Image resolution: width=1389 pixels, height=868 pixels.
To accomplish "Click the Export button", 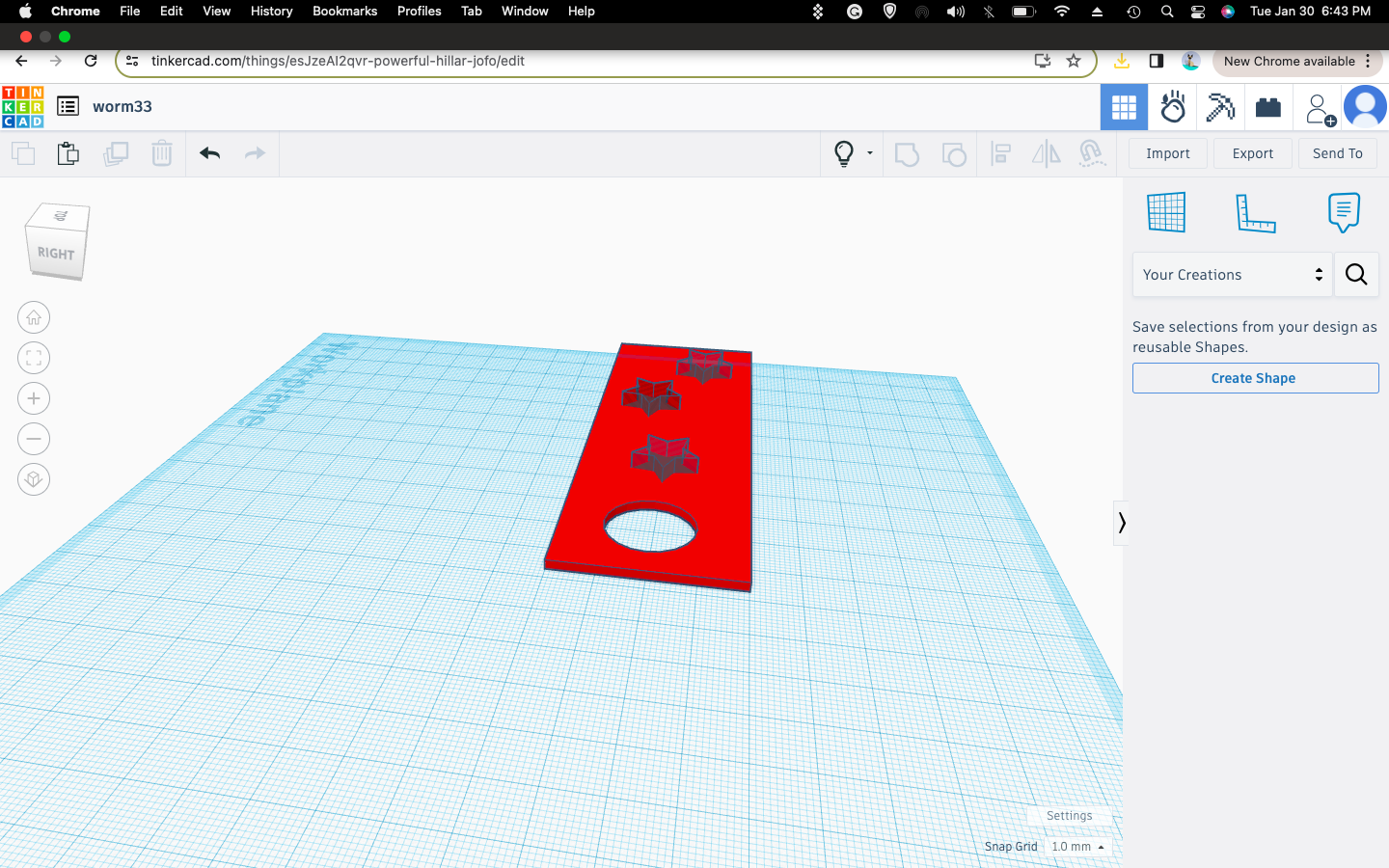I will click(1252, 152).
